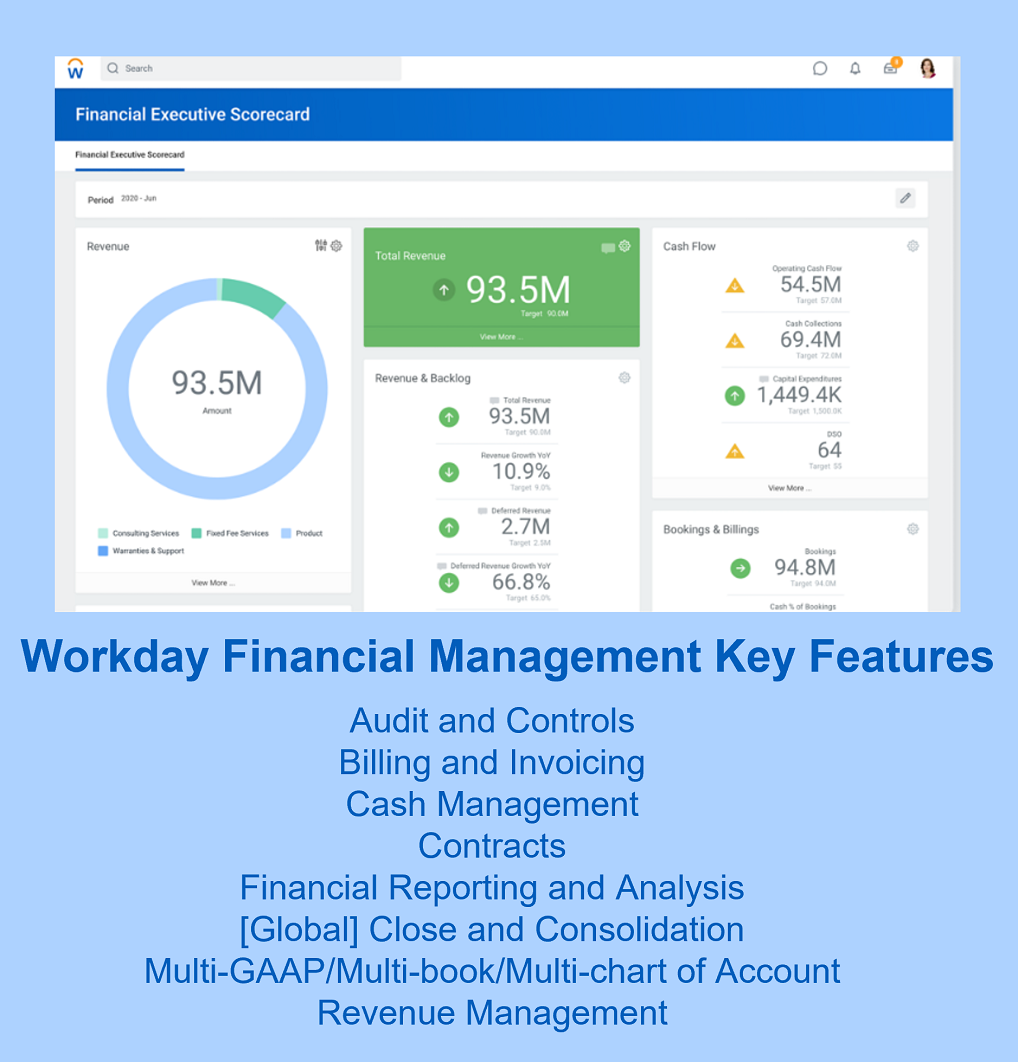Click the Deferred Revenue Growth YoY down arrow
Screen dimensions: 1018x1062
tap(448, 582)
